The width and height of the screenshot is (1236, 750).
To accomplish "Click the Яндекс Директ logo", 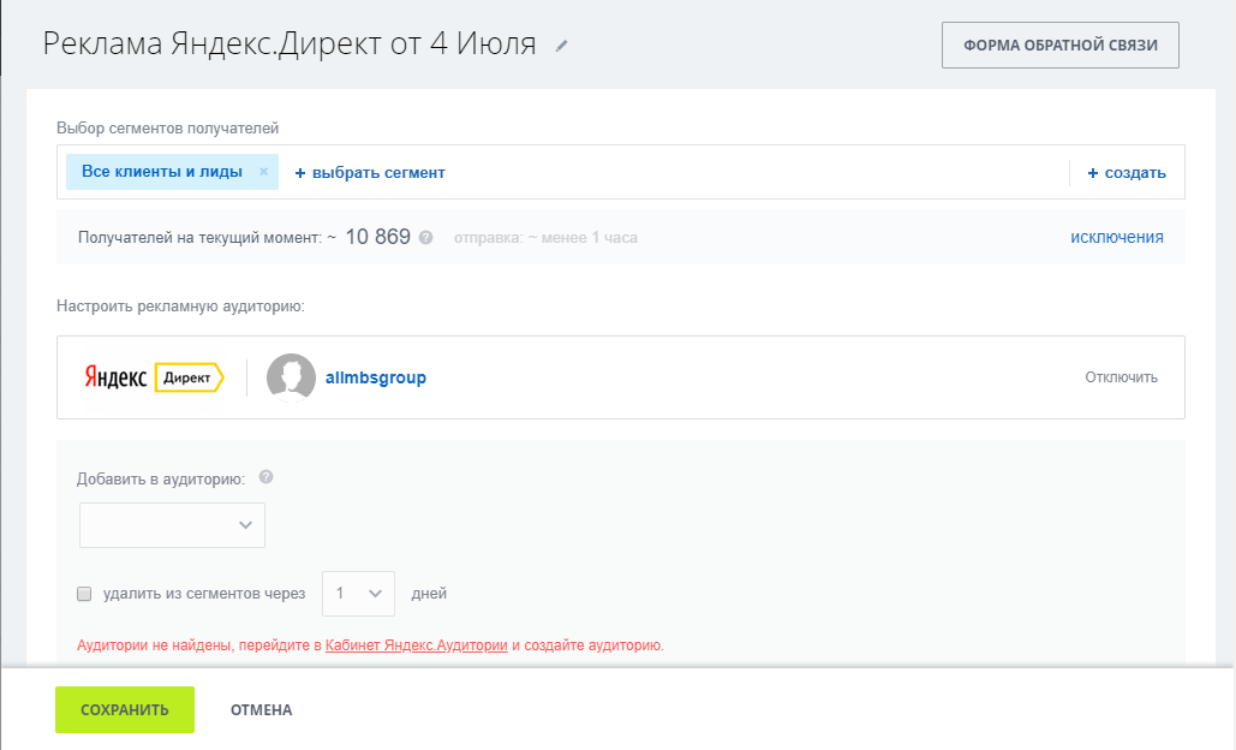I will click(155, 377).
